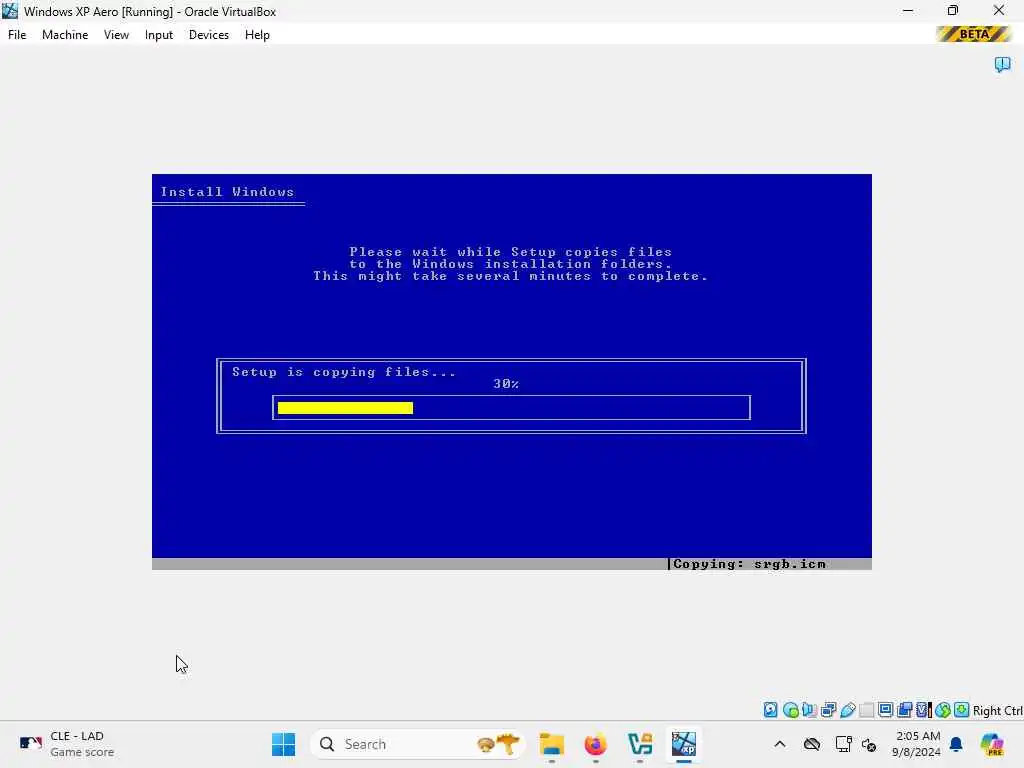Screen dimensions: 1024x768
Task: Click the Windows XP Aero VM taskbar icon
Action: pos(684,744)
